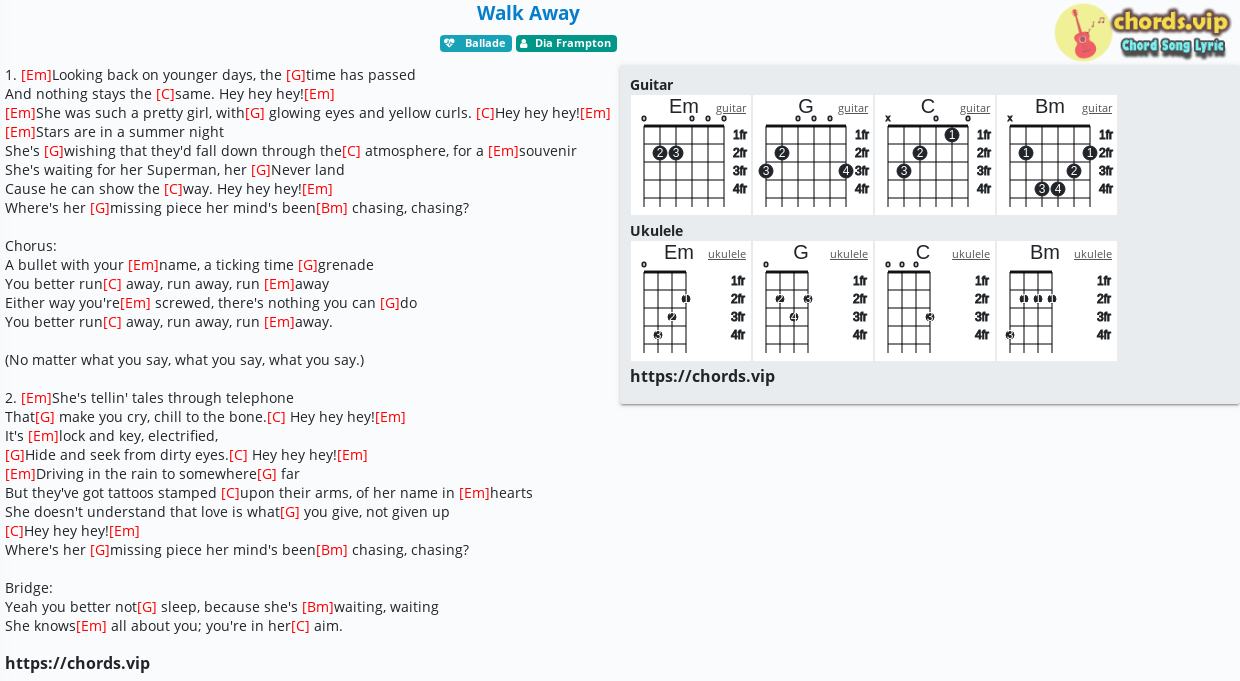Click the first [Em] chord in verse 1
Image resolution: width=1240 pixels, height=681 pixels.
[36, 75]
